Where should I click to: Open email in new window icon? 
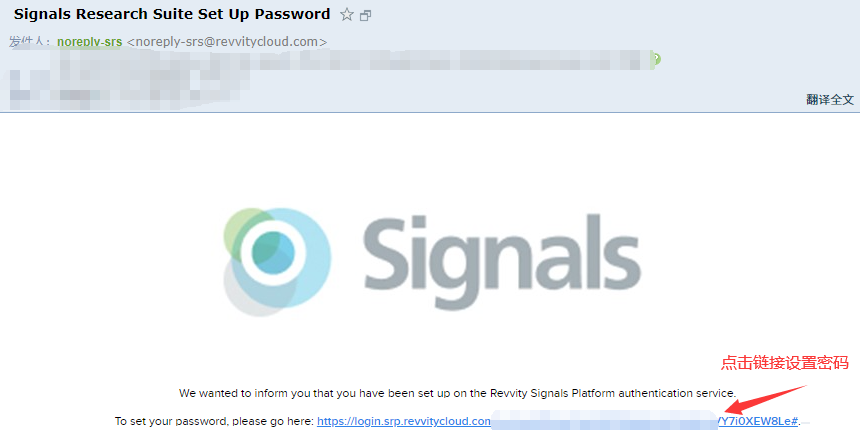tap(365, 15)
